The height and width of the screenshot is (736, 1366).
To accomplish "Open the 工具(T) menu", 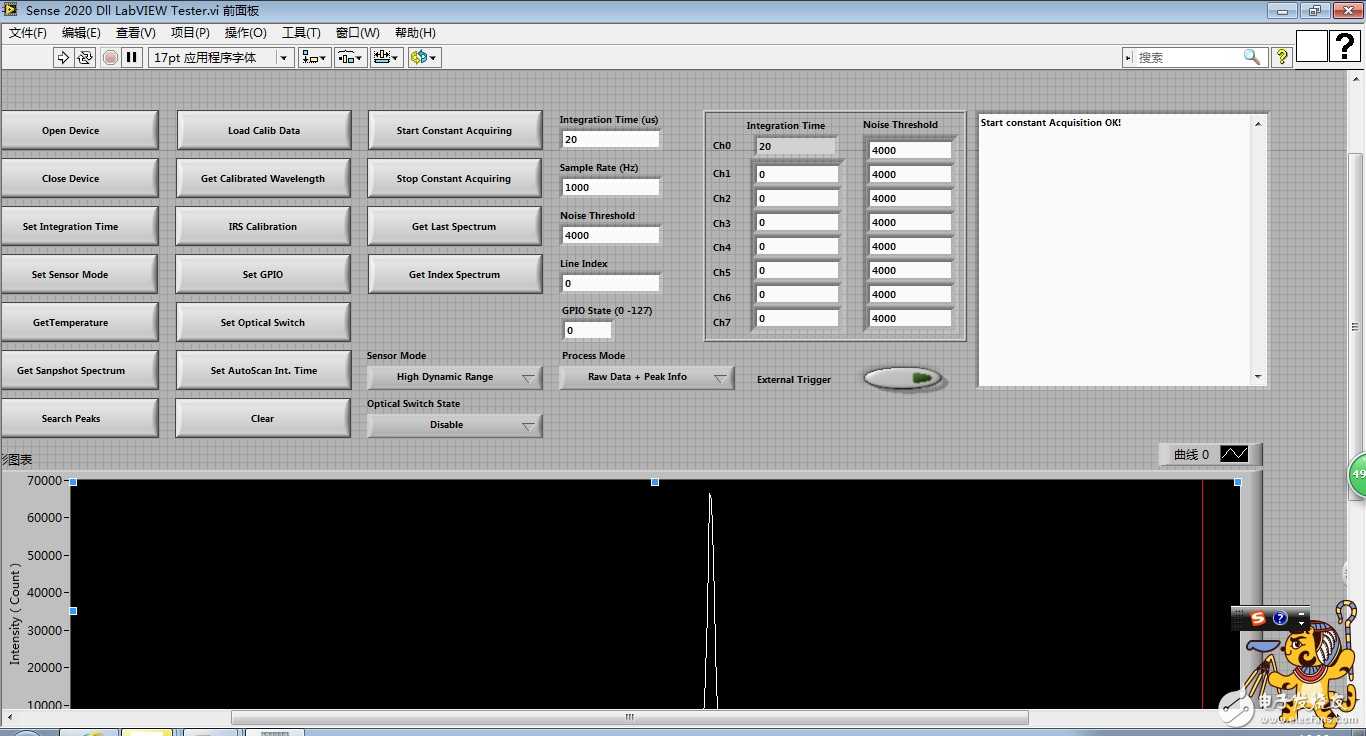I will point(301,33).
